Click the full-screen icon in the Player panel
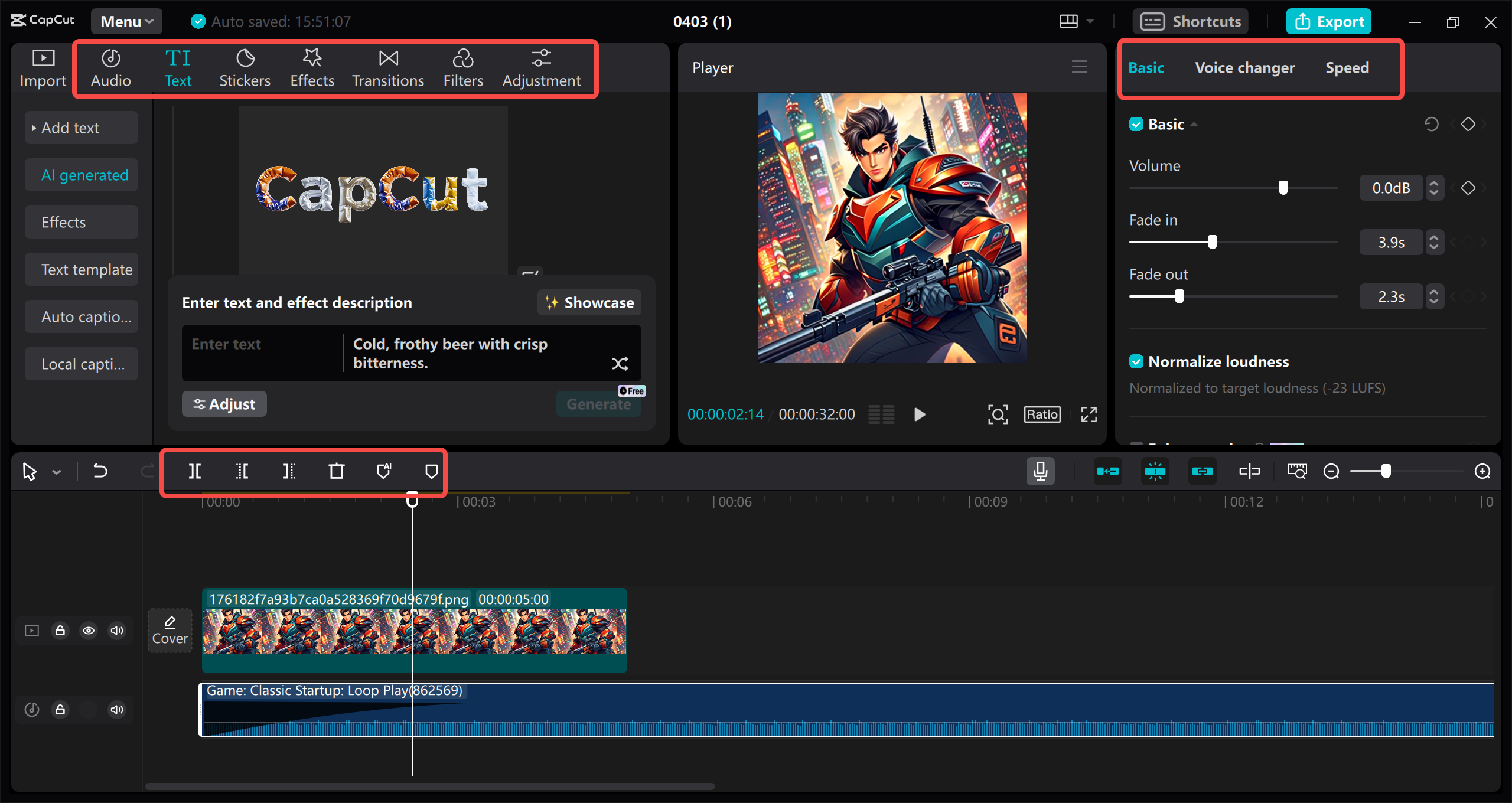This screenshot has width=1512, height=803. (1089, 414)
